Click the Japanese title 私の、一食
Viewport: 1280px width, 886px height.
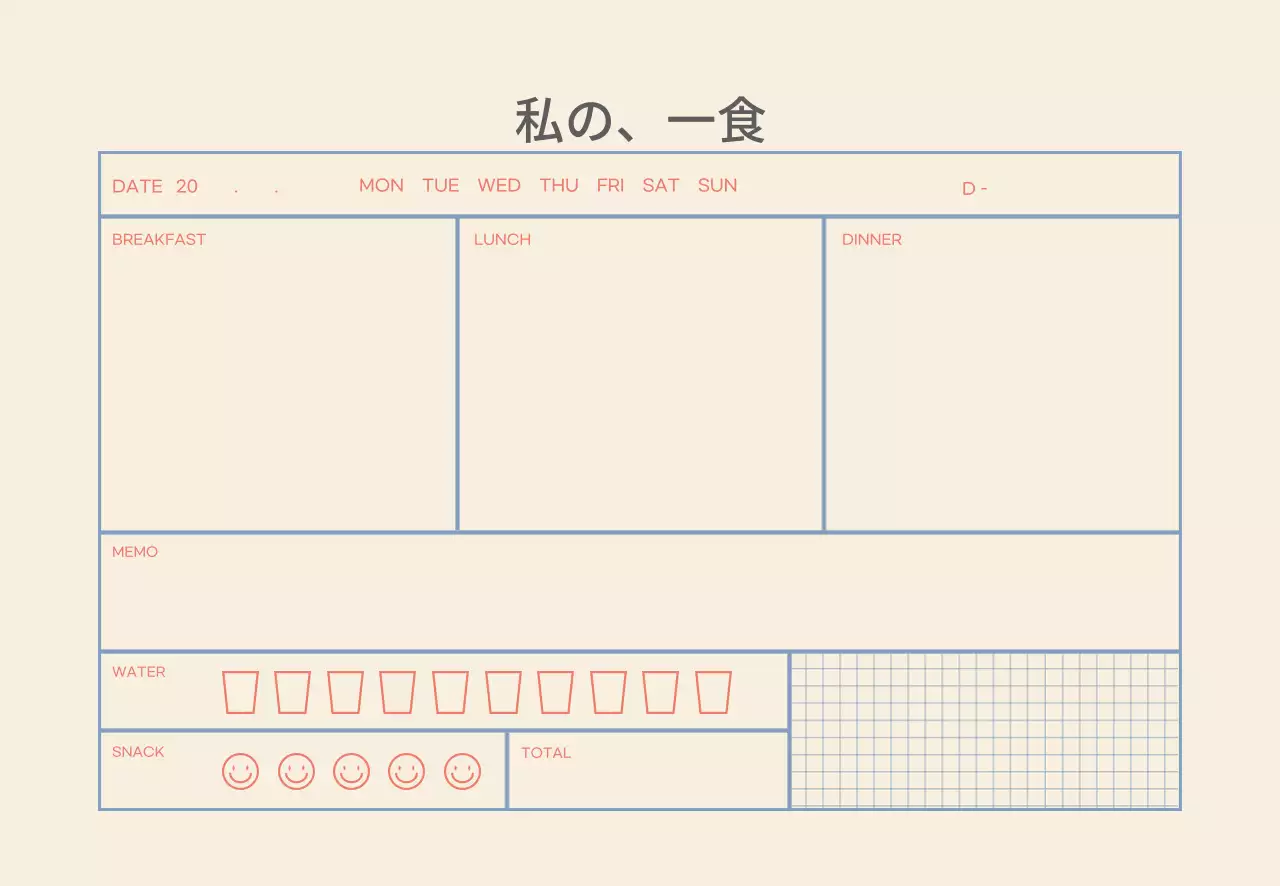coord(640,122)
